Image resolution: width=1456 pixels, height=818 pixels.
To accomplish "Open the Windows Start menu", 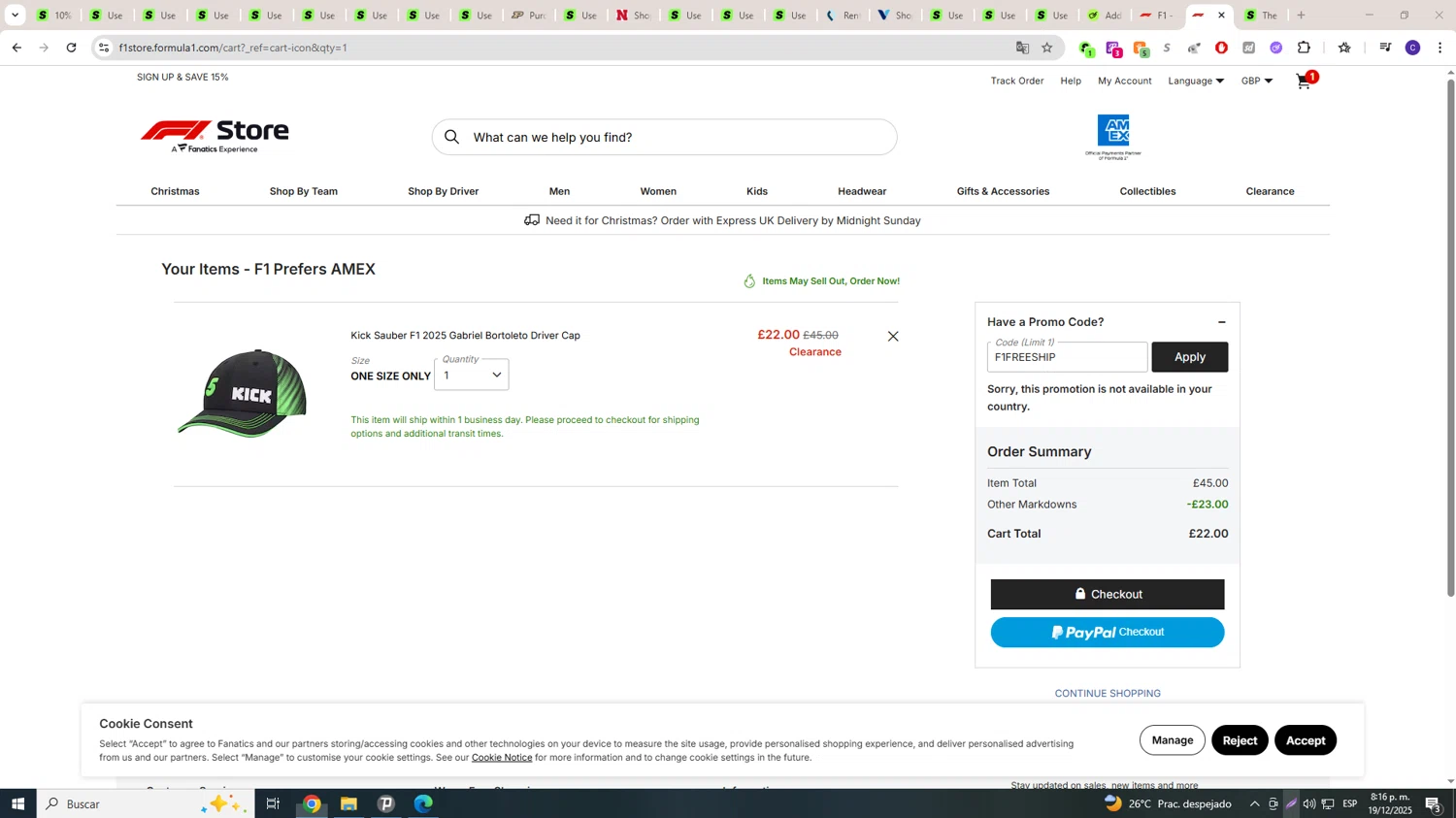I will pyautogui.click(x=17, y=803).
